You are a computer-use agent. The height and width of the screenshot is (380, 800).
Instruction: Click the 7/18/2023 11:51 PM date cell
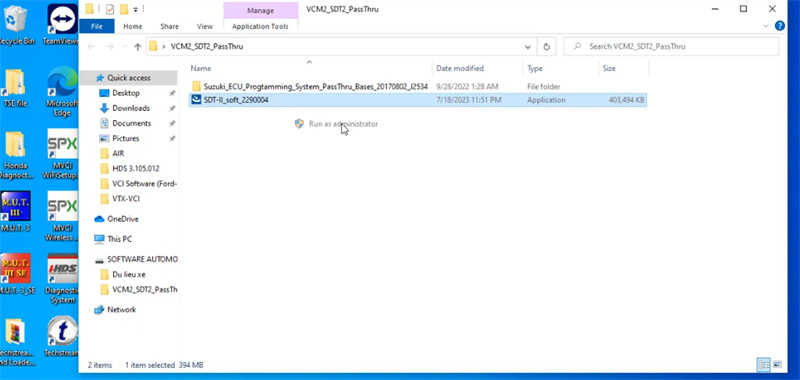tap(468, 100)
